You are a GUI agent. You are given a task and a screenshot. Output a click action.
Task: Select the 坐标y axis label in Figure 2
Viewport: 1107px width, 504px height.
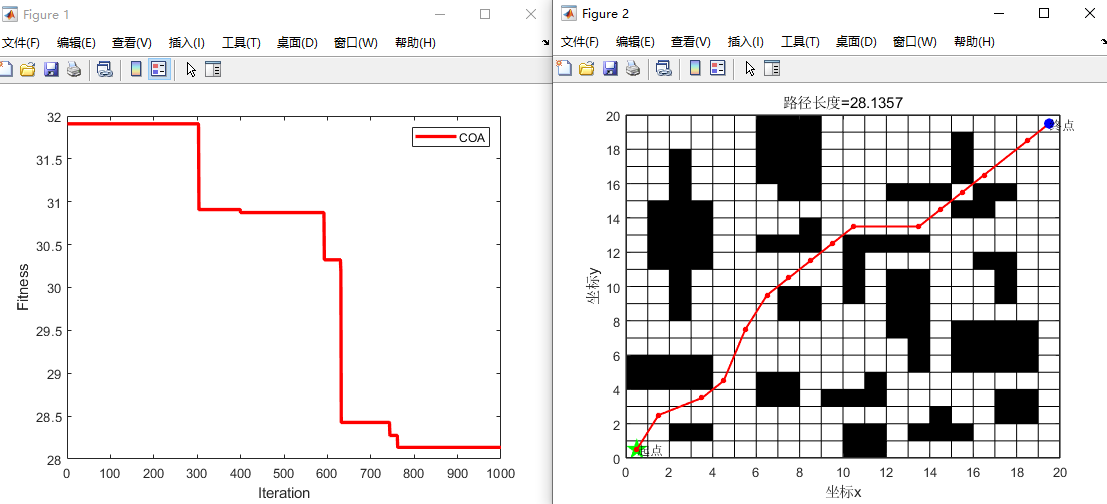[x=594, y=287]
